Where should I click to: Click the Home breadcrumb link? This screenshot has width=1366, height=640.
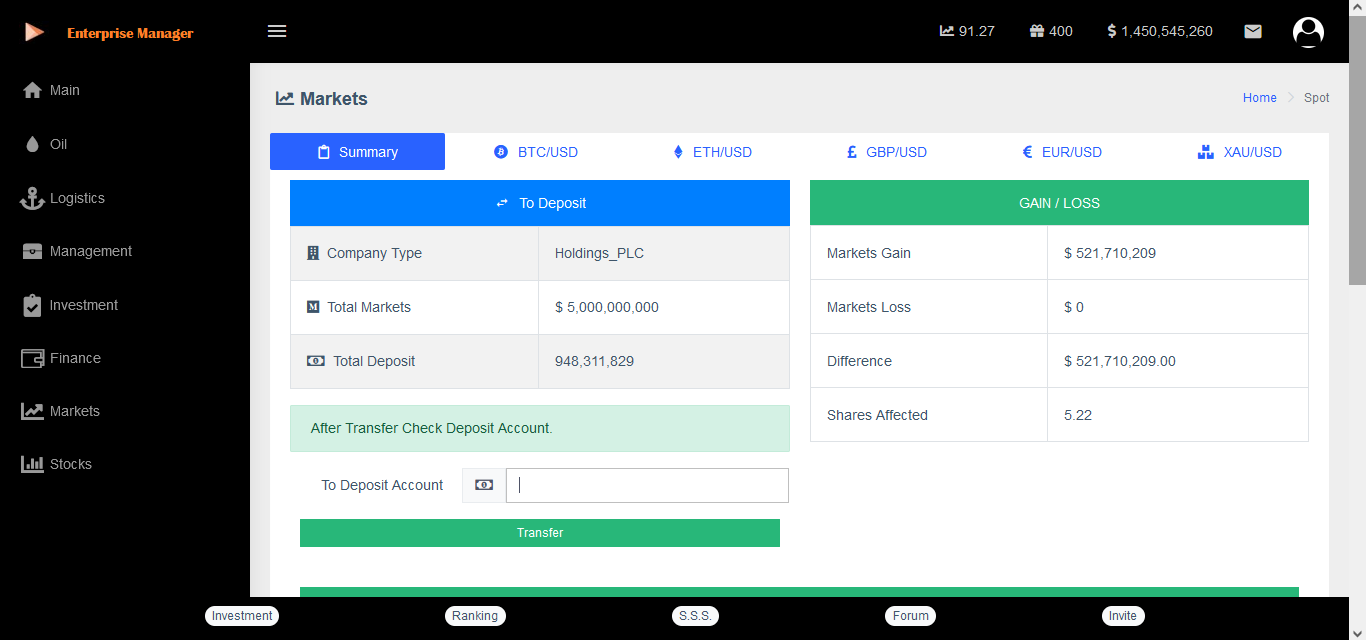click(x=1259, y=98)
